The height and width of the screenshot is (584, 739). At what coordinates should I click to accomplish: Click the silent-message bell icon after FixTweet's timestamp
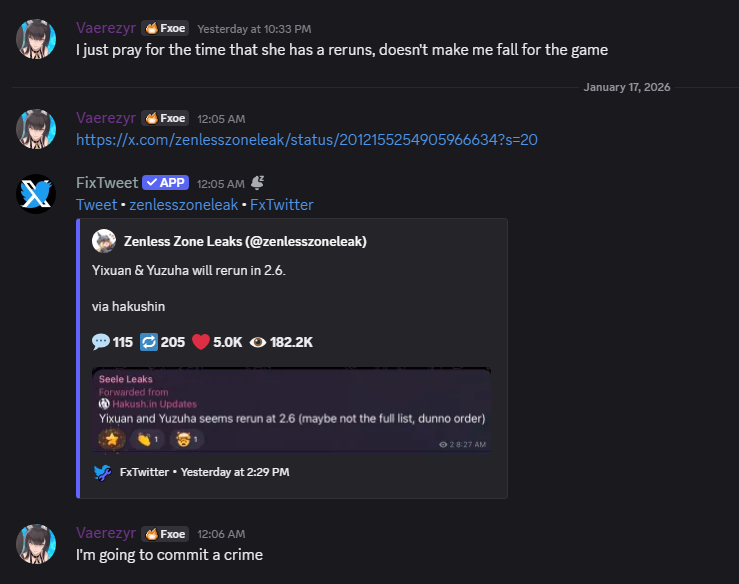tap(257, 182)
